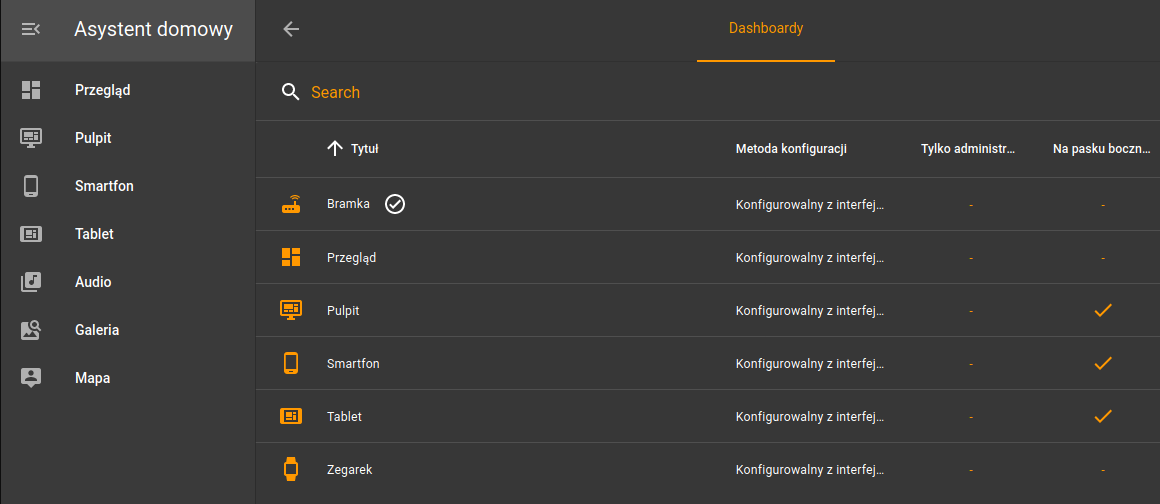Sort by Tylko administrator column header

pyautogui.click(x=968, y=149)
